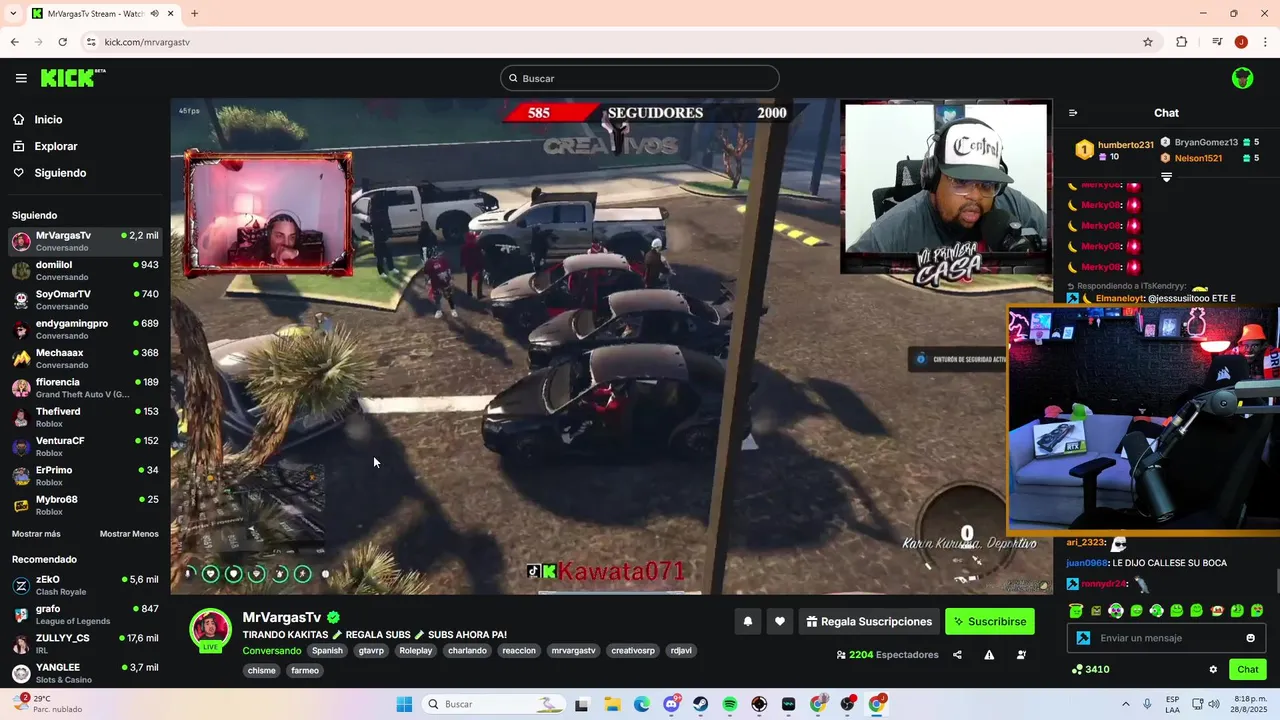Report stream with warning triangle icon

pyautogui.click(x=989, y=655)
